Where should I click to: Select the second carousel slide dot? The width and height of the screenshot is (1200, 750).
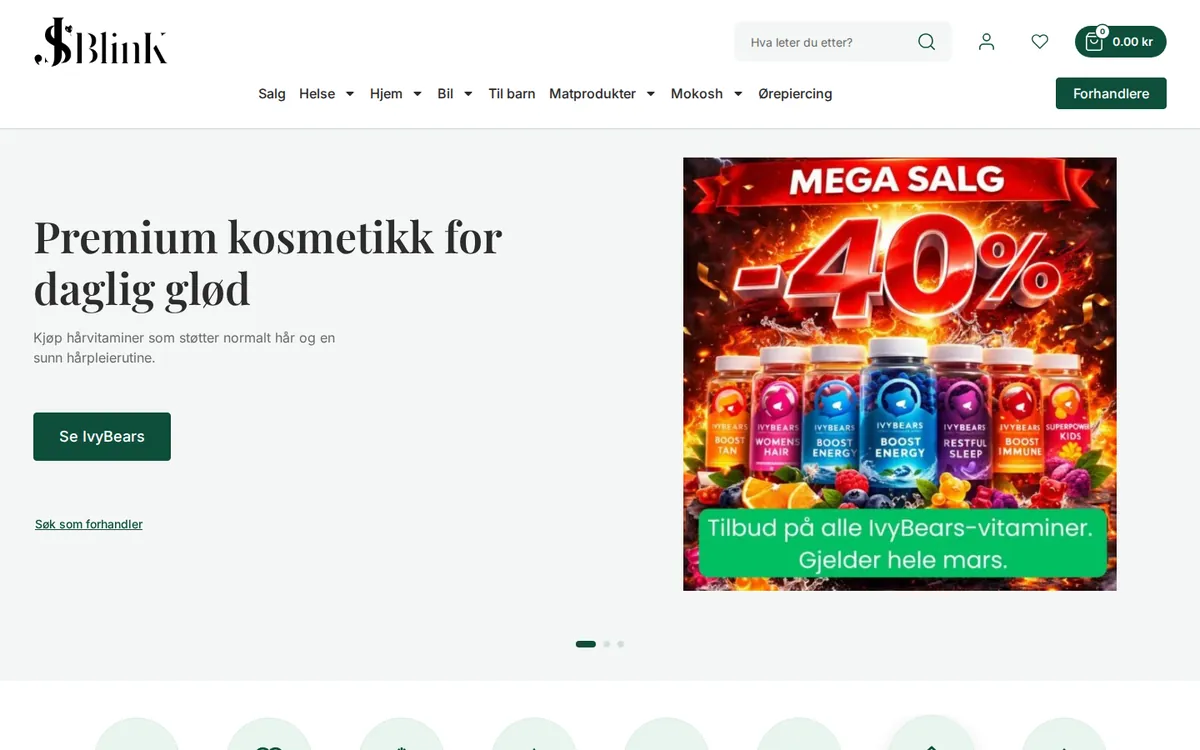coord(607,644)
